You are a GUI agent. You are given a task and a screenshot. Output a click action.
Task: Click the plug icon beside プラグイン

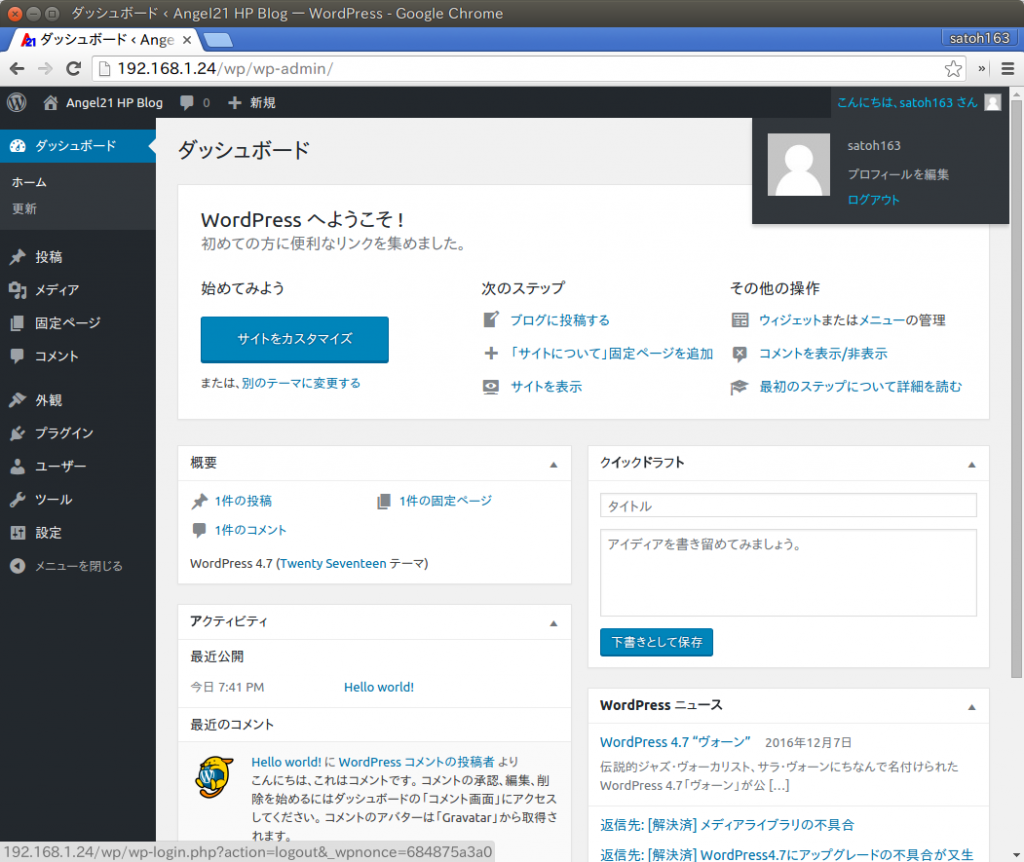coord(18,433)
